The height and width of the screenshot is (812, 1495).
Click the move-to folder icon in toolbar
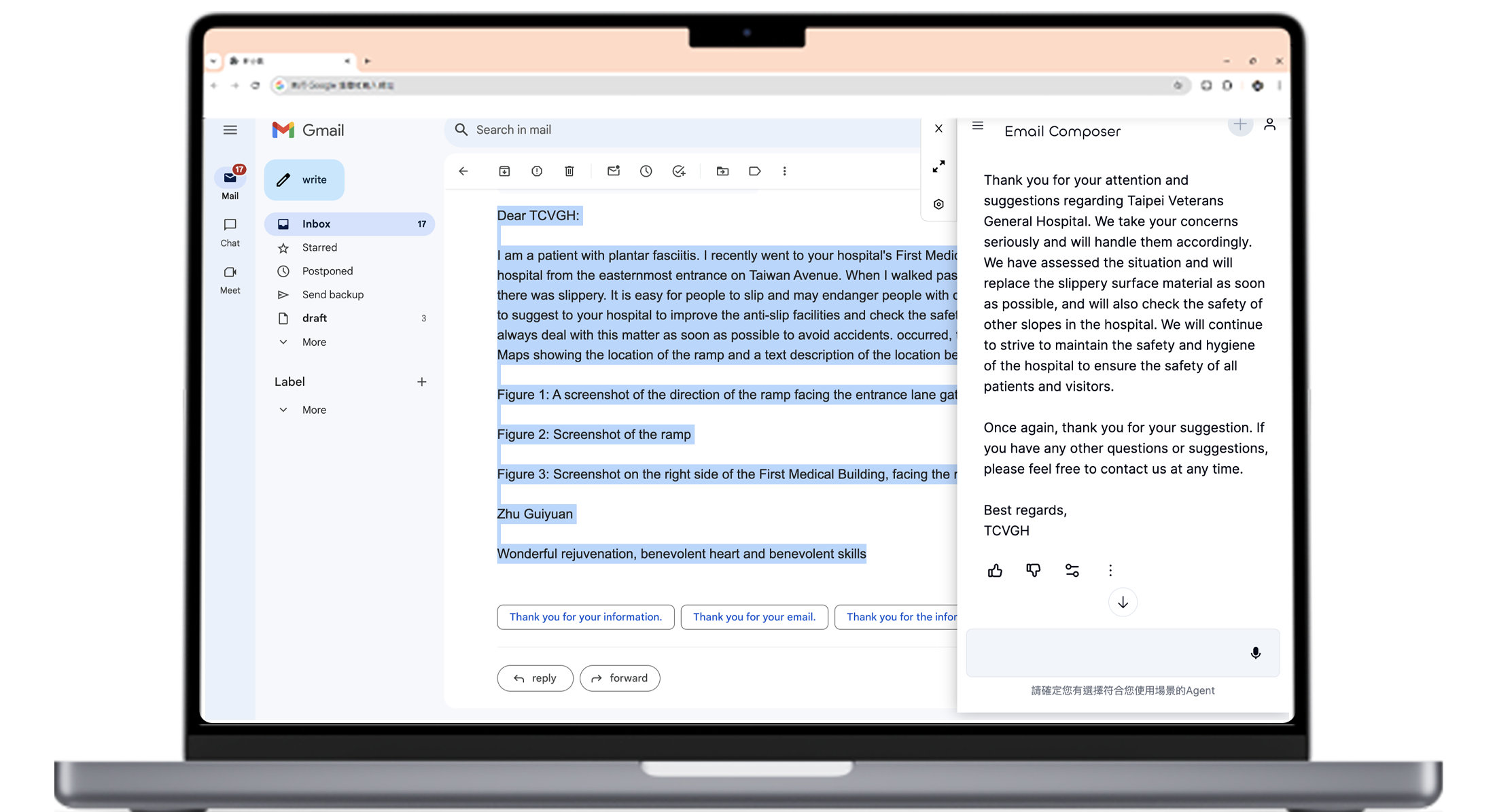(723, 170)
